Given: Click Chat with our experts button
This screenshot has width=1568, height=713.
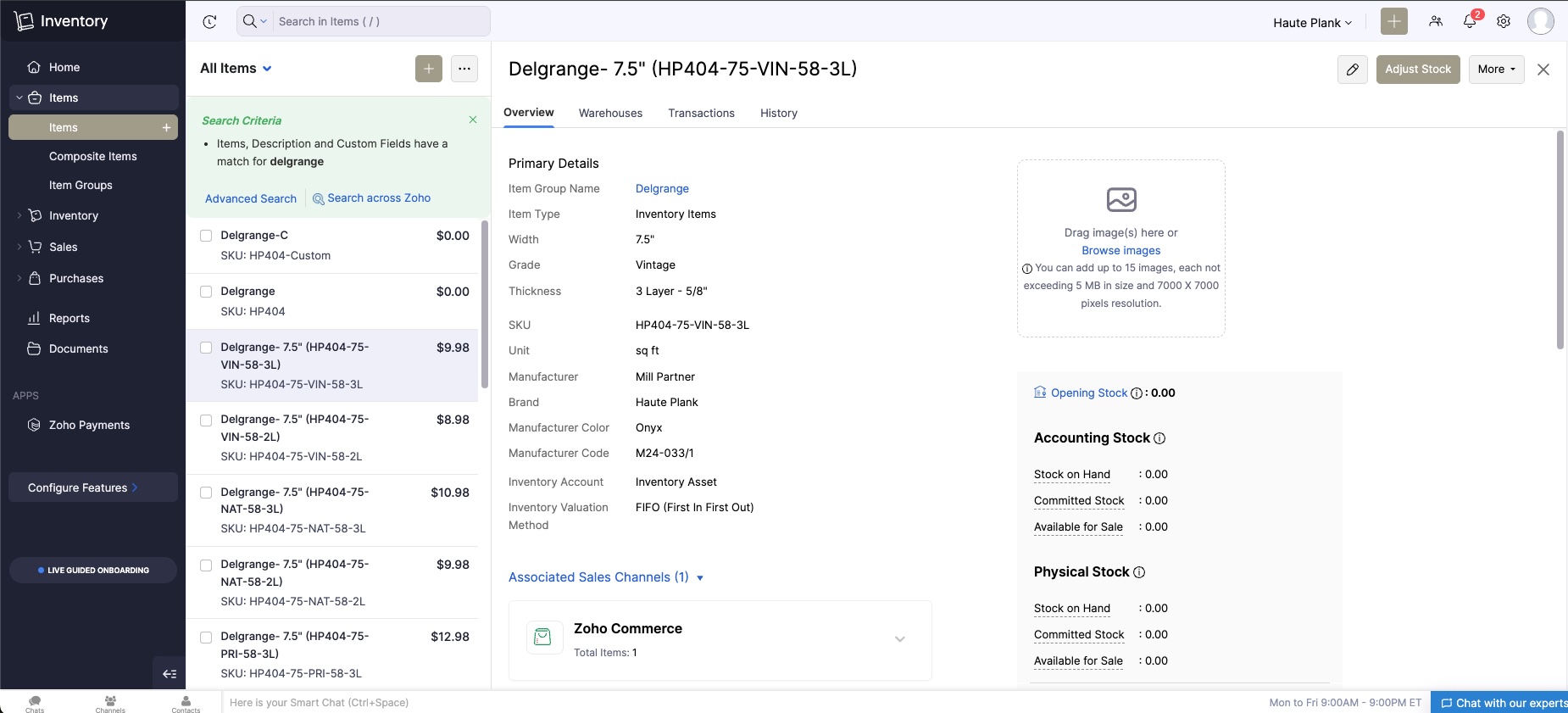Looking at the screenshot, I should 1499,703.
